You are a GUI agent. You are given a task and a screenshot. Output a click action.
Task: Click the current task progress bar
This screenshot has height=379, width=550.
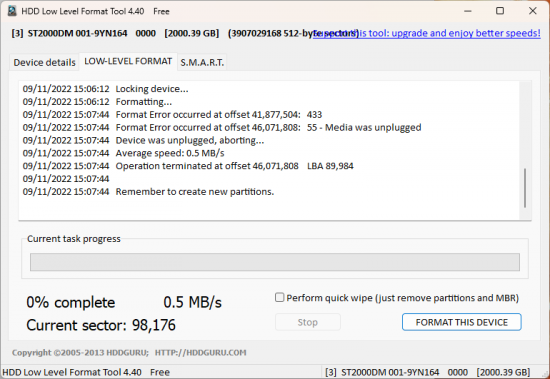275,262
